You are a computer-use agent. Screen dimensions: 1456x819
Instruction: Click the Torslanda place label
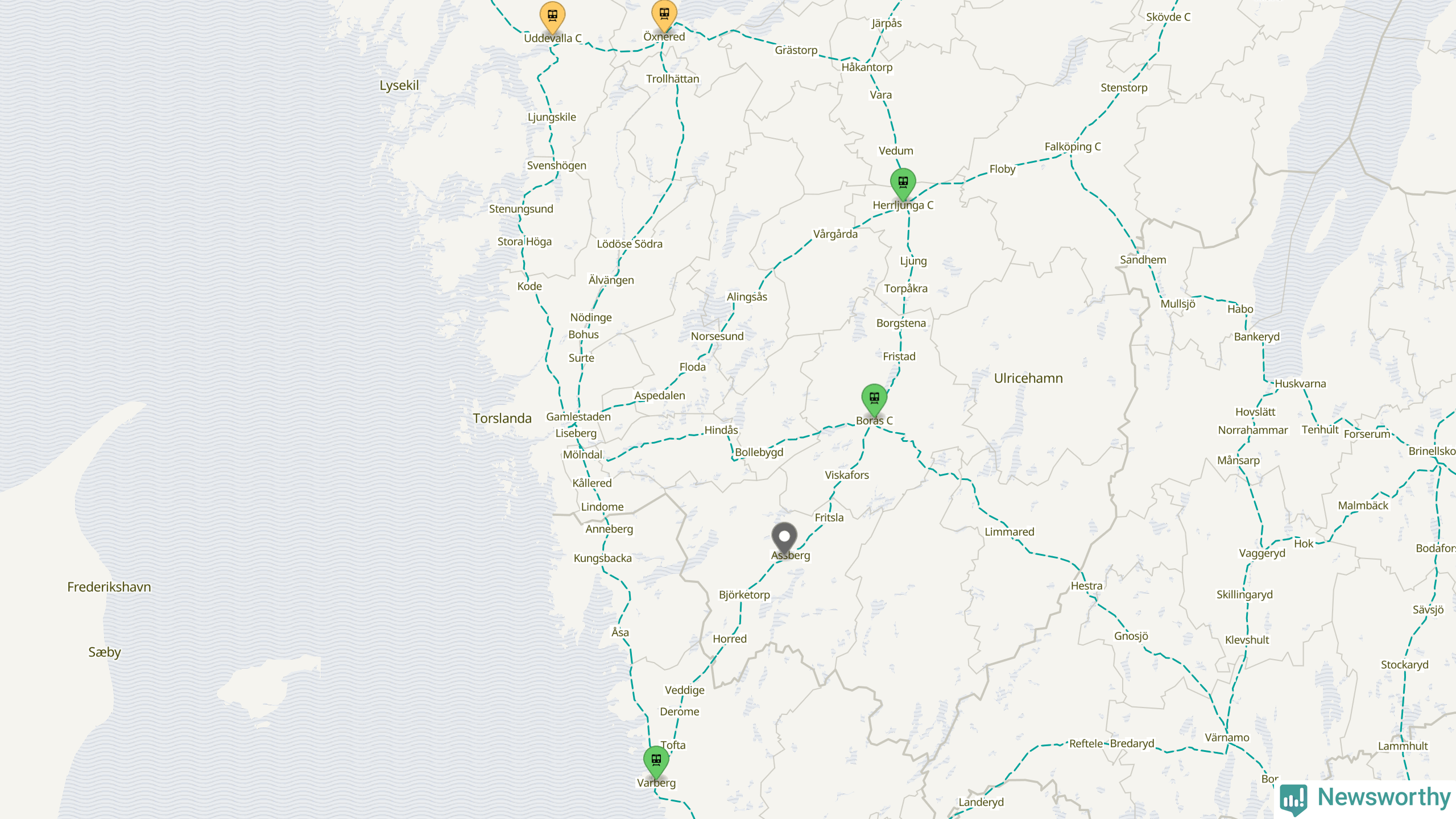[502, 419]
